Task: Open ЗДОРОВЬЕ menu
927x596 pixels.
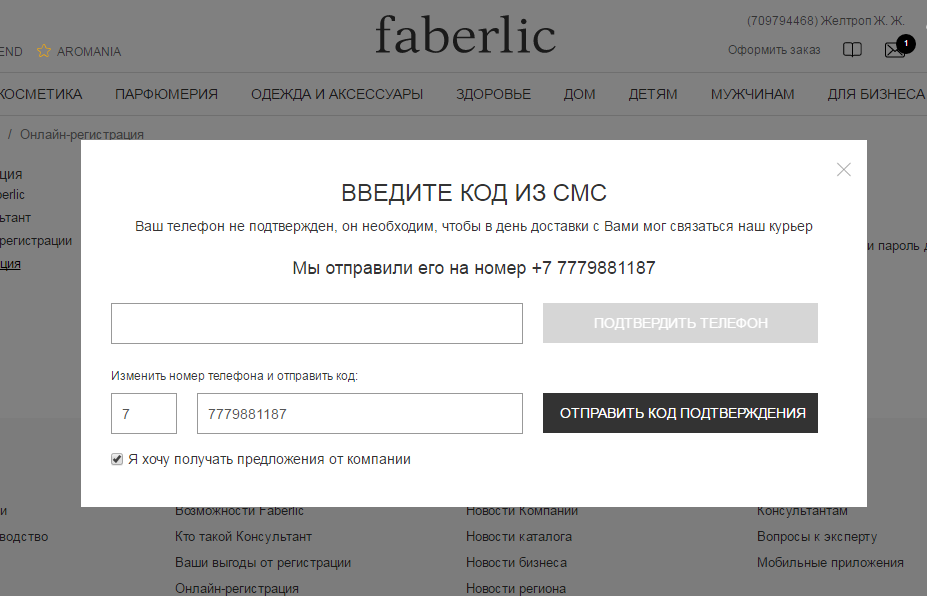Action: (x=493, y=94)
